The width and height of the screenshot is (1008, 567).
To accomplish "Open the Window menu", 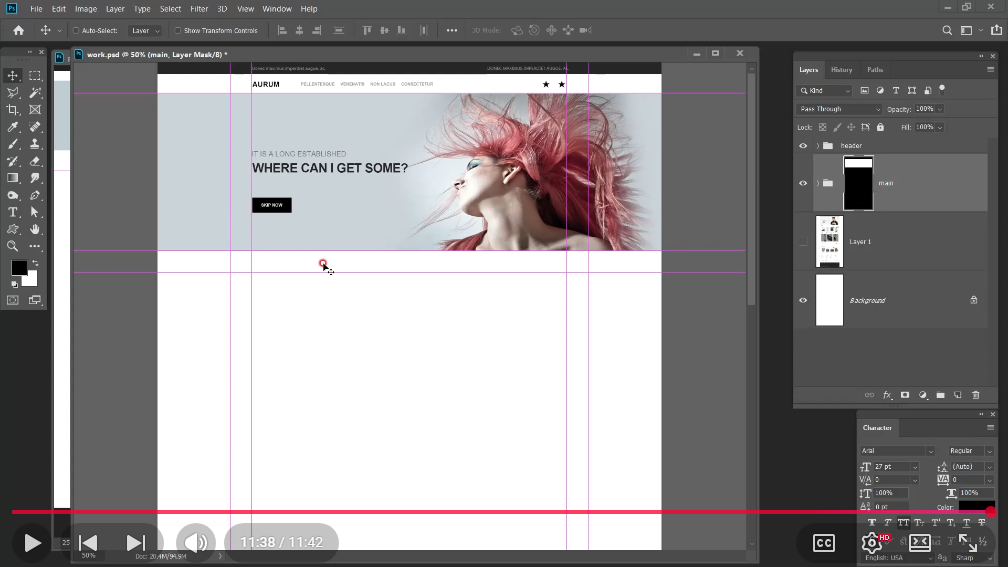I will (x=277, y=9).
